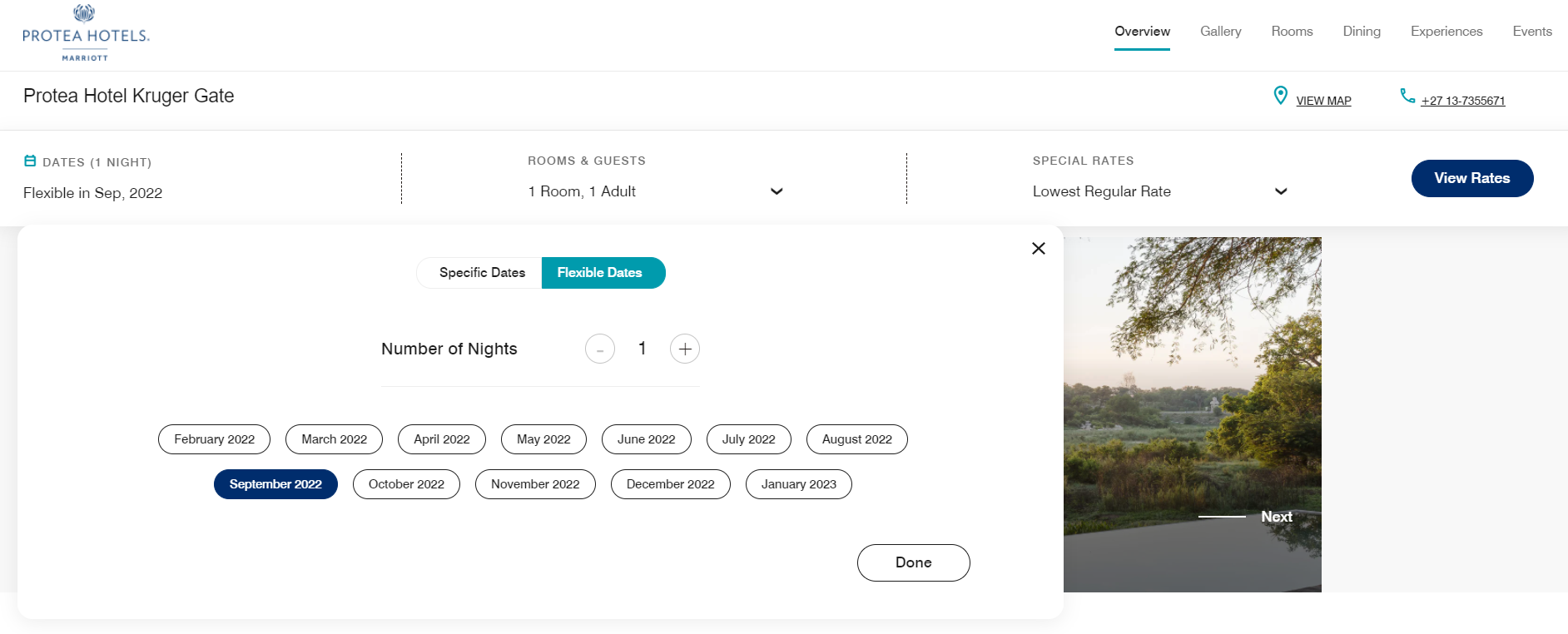
Task: Select the Flexible Dates toggle
Action: pos(603,273)
